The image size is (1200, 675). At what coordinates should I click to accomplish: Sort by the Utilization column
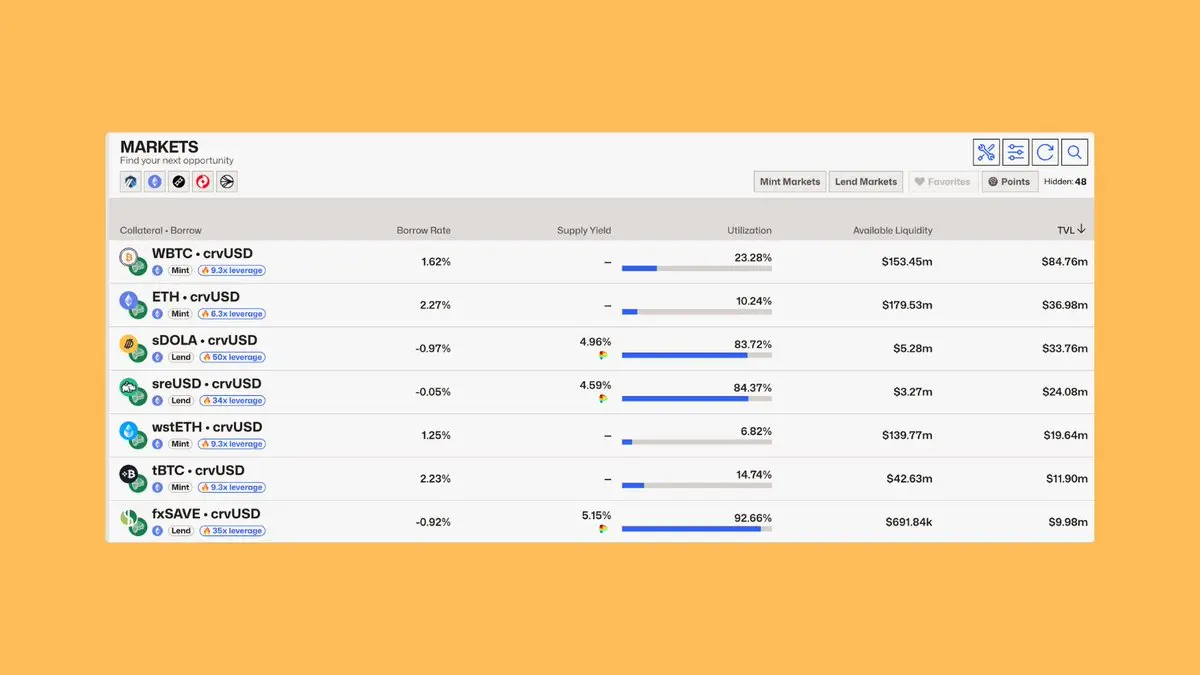pos(750,231)
